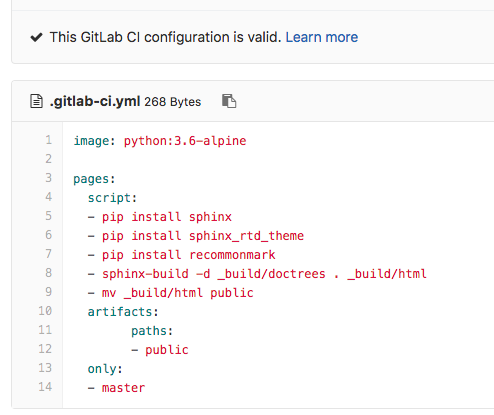Click the copy file path icon
Screen dimensions: 494x415
click(x=229, y=101)
